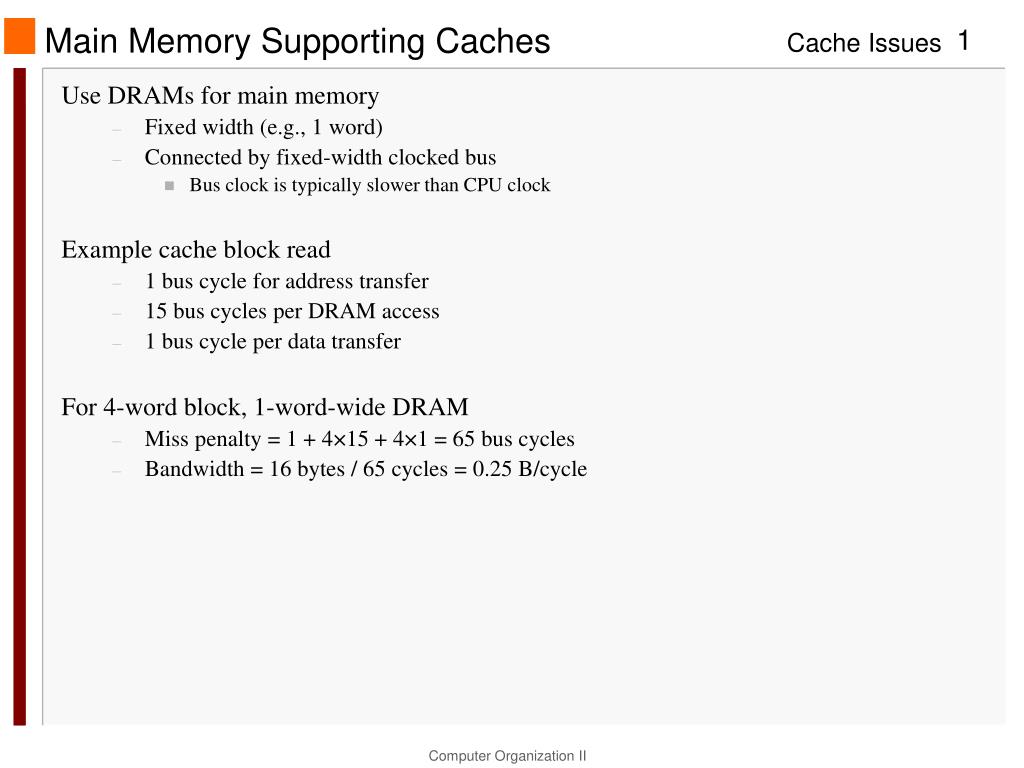Click slide number 1 in the header
The image size is (1024, 768).
tap(963, 41)
